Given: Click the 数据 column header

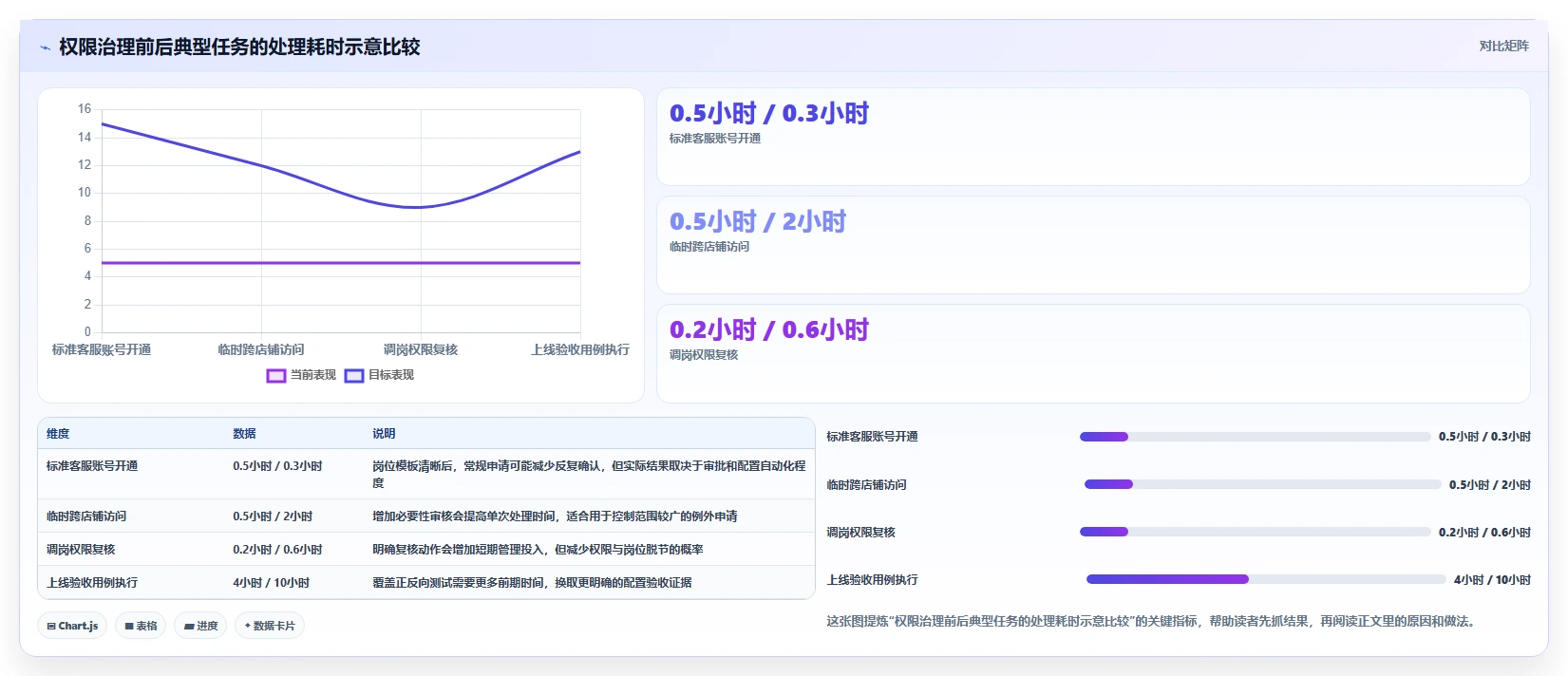Looking at the screenshot, I should click(244, 433).
